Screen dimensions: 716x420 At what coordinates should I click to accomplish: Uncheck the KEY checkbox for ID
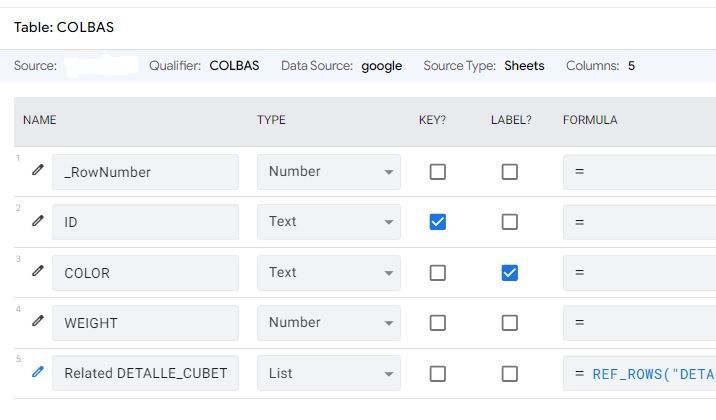click(x=437, y=222)
